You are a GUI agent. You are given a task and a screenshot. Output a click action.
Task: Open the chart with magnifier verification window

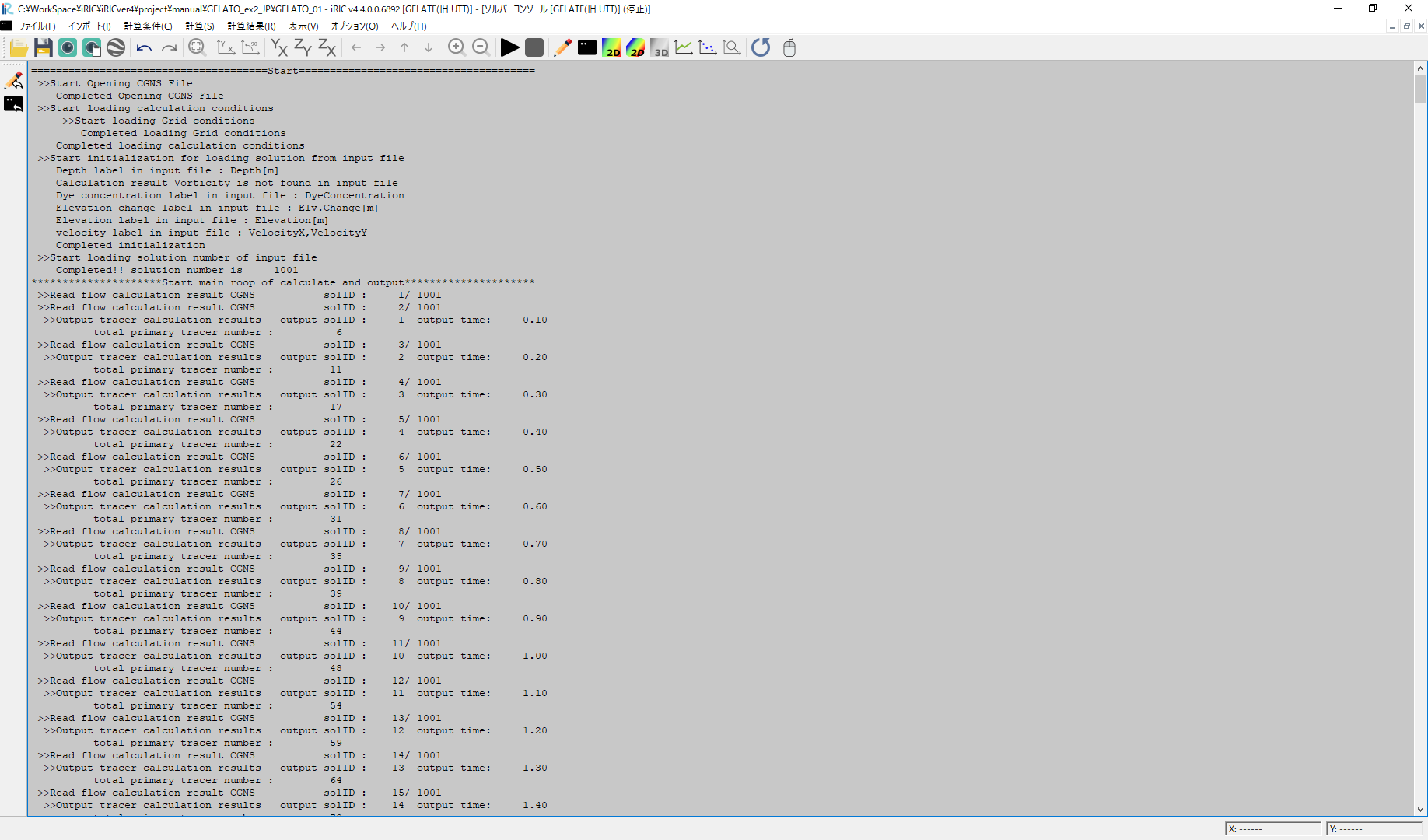point(732,48)
